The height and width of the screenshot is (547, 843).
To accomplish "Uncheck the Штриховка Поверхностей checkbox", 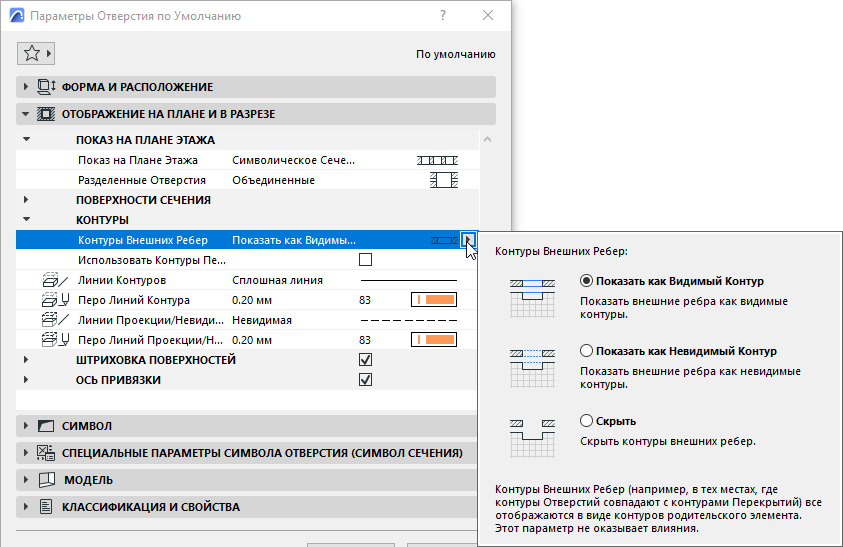I will point(366,360).
